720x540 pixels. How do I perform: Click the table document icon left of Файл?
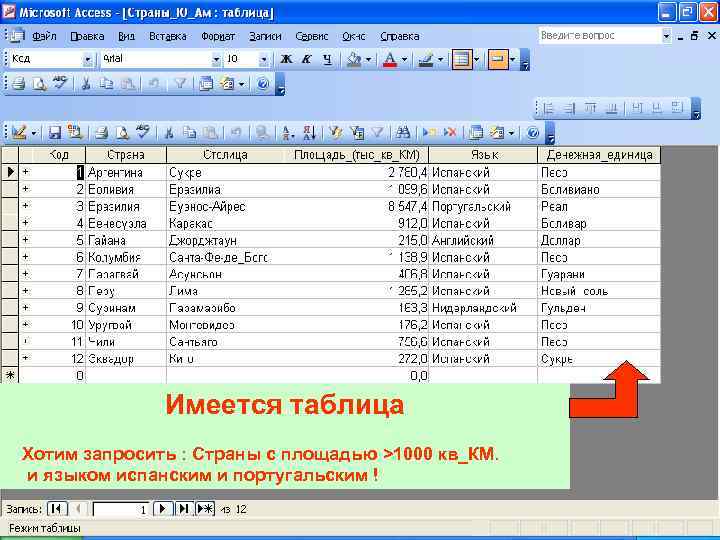coord(17,36)
